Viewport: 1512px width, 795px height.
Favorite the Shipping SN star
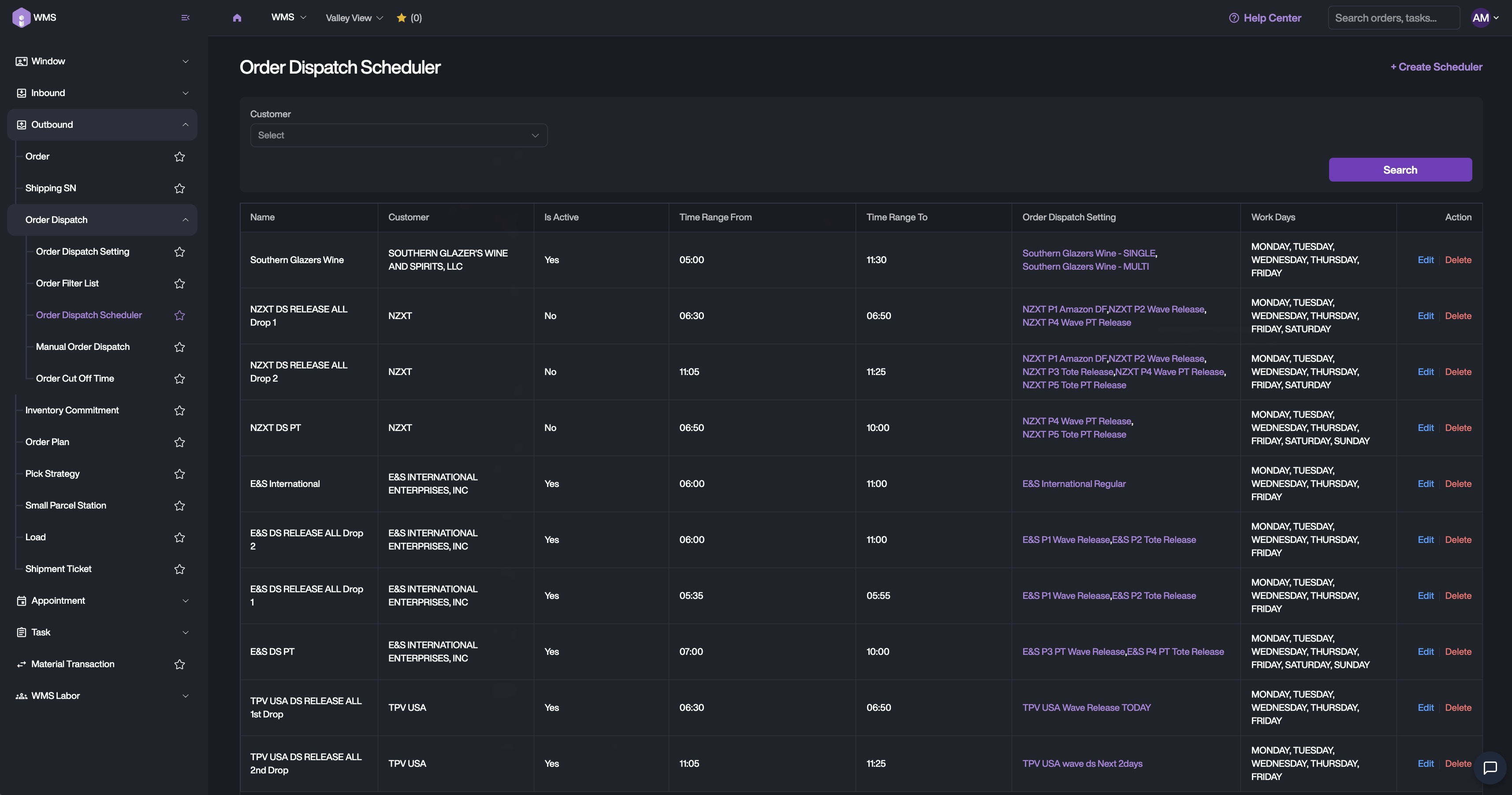tap(179, 188)
